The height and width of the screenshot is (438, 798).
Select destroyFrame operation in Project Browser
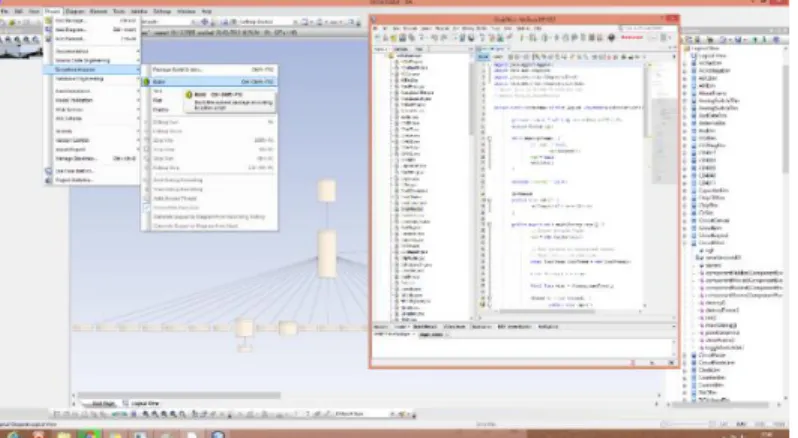coord(722,310)
